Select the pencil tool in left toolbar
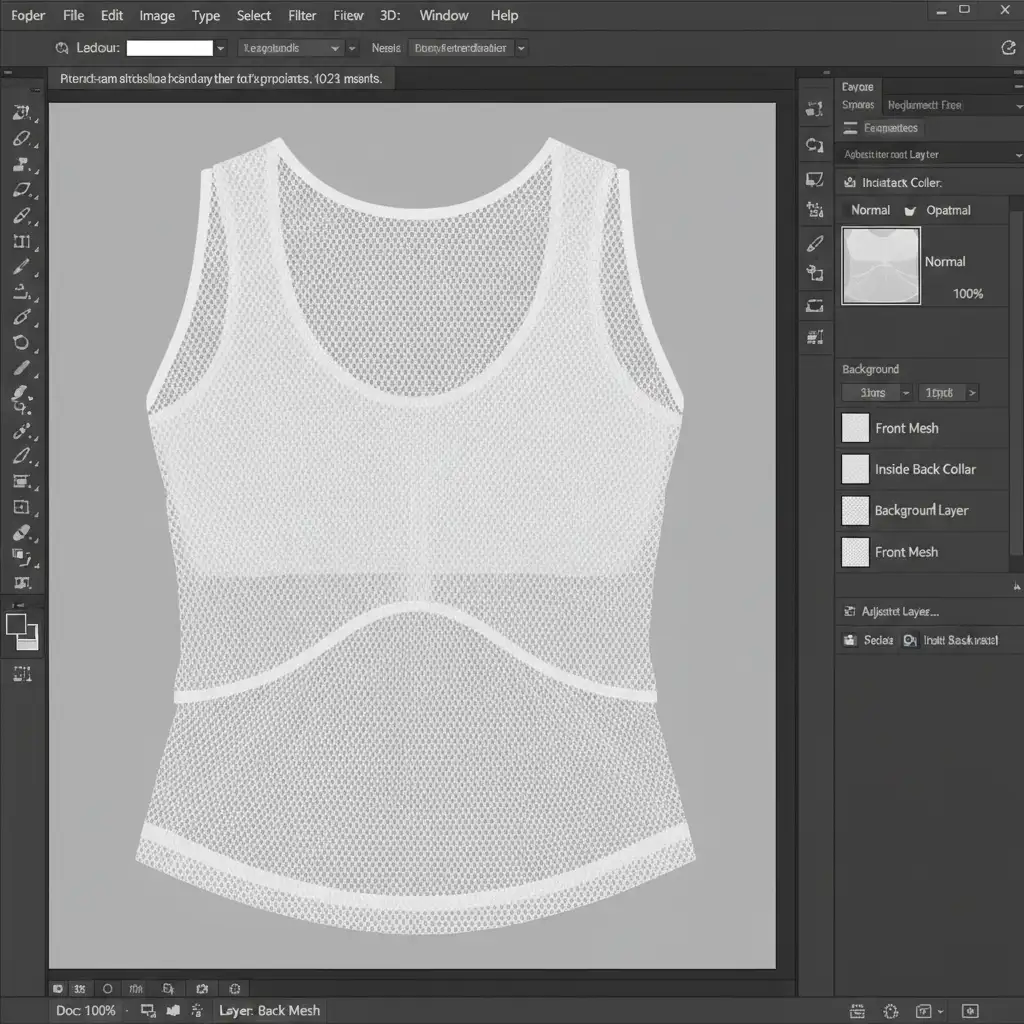This screenshot has height=1024, width=1024. 22,267
